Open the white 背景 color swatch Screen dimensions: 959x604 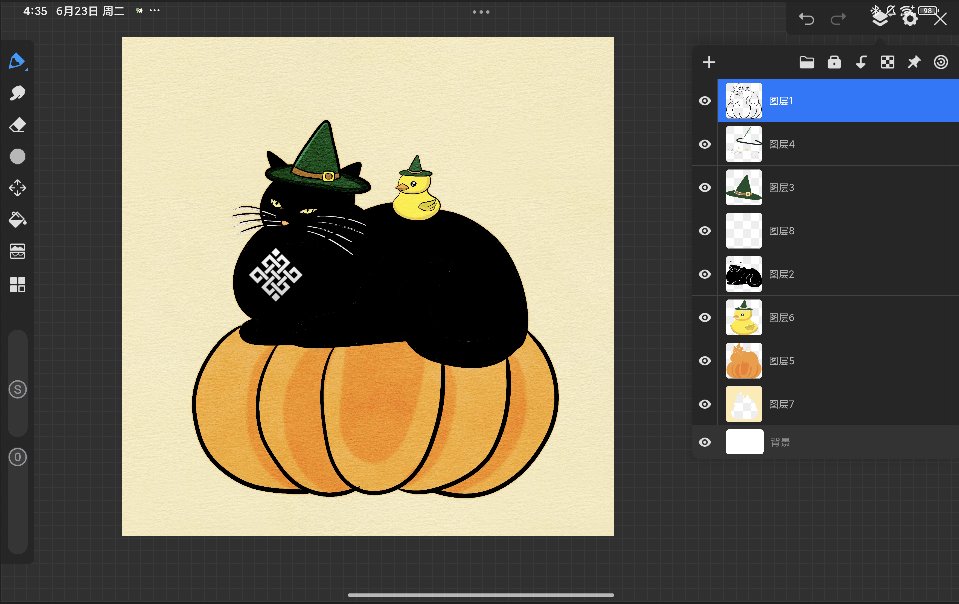coord(744,441)
